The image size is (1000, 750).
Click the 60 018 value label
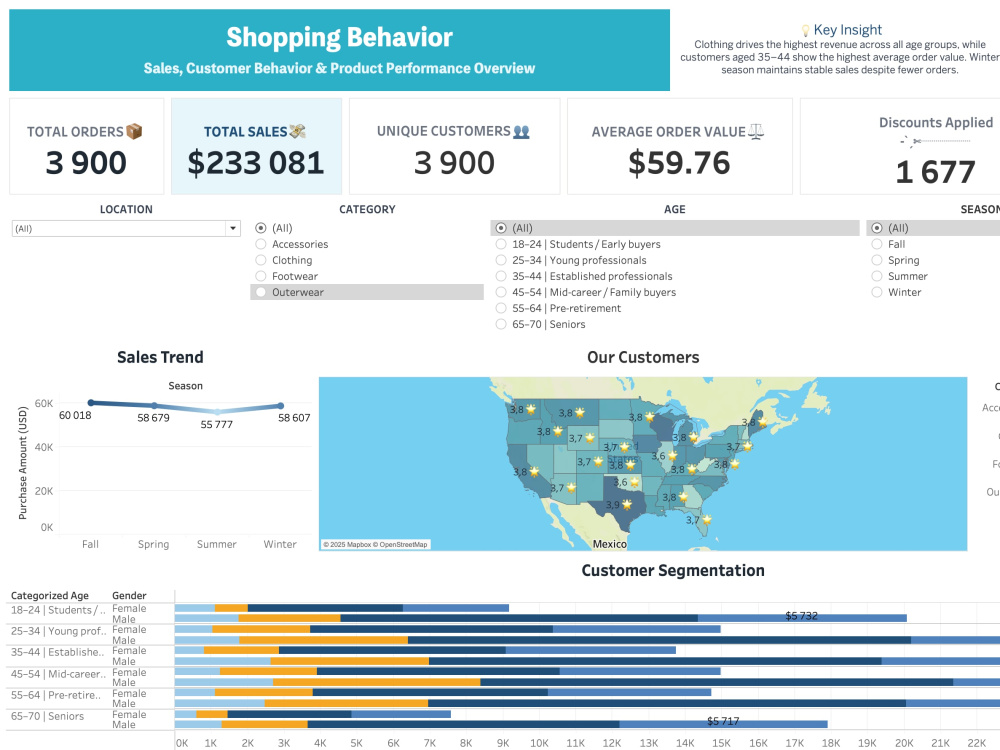click(75, 415)
